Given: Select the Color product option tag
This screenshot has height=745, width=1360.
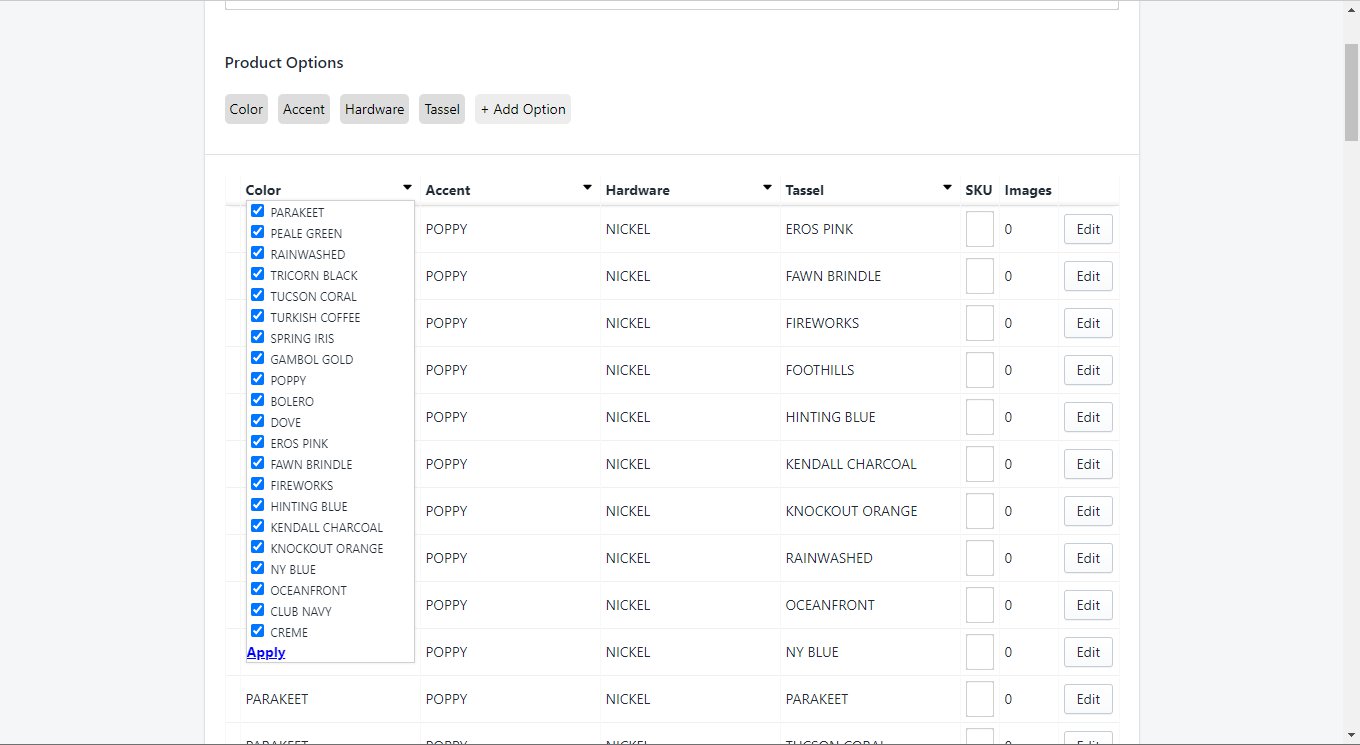Looking at the screenshot, I should [246, 109].
